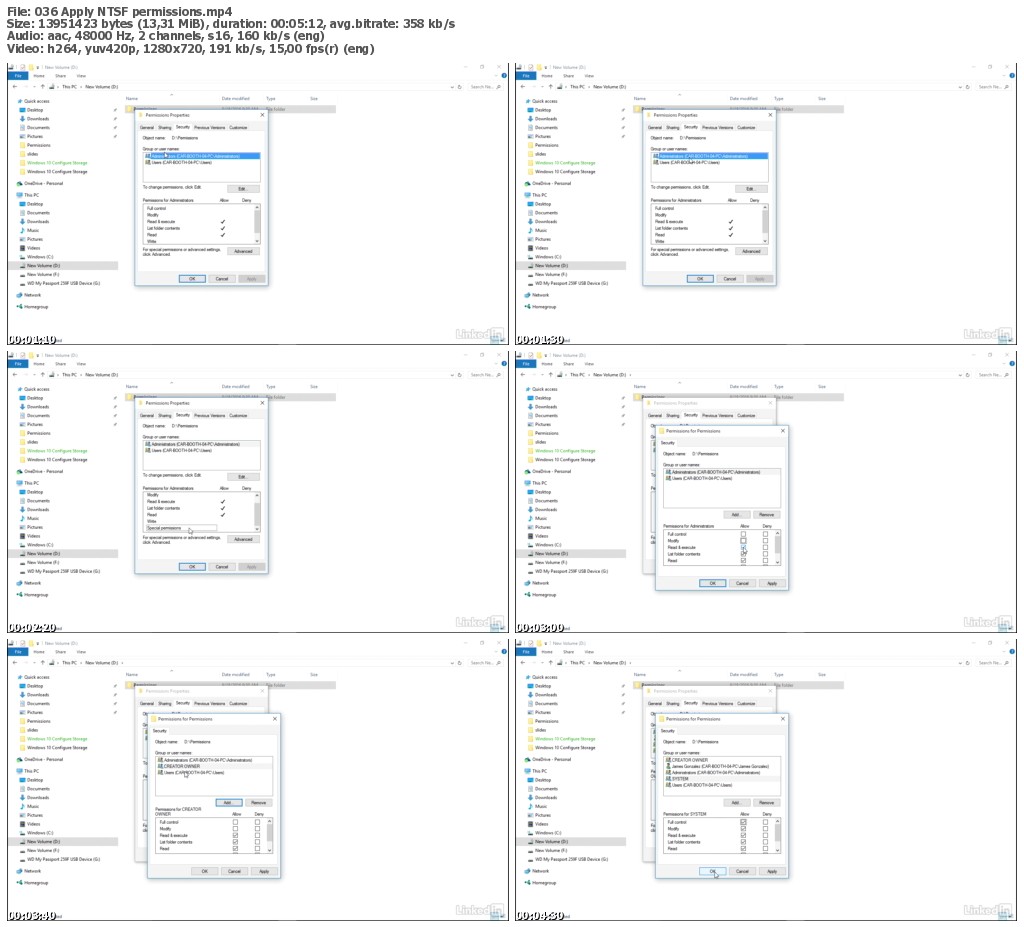The height and width of the screenshot is (927, 1024).
Task: In the 00:01:10 frame, click the Music sidebar icon
Action: [22, 230]
